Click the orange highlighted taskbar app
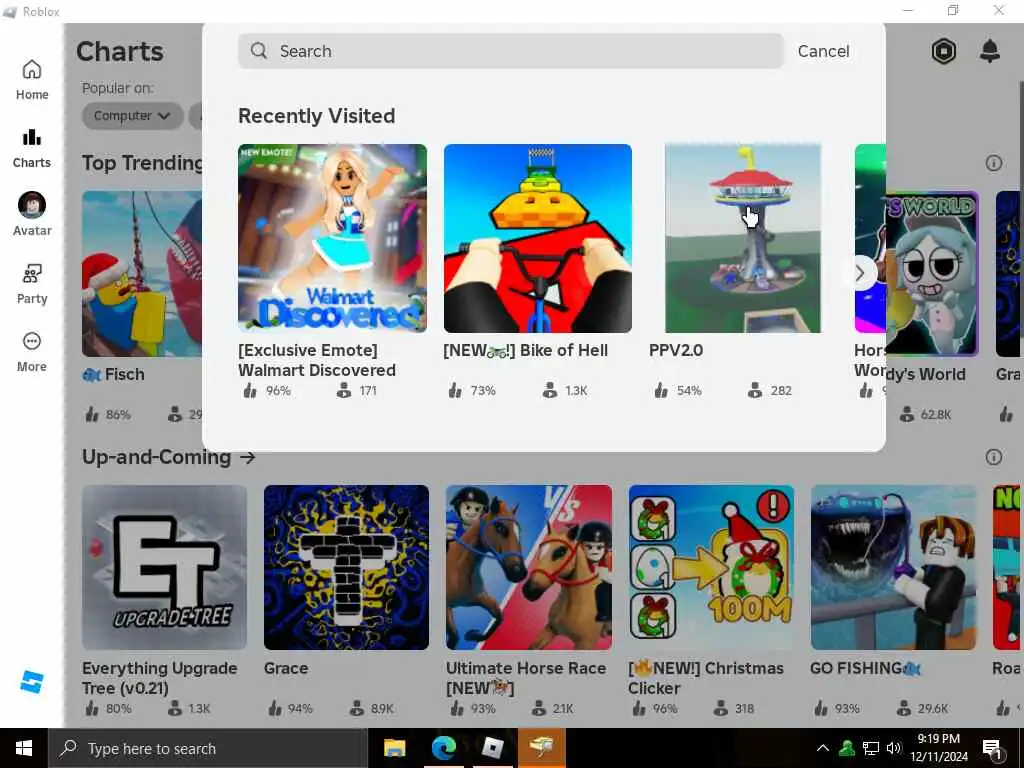This screenshot has height=768, width=1024. [542, 748]
